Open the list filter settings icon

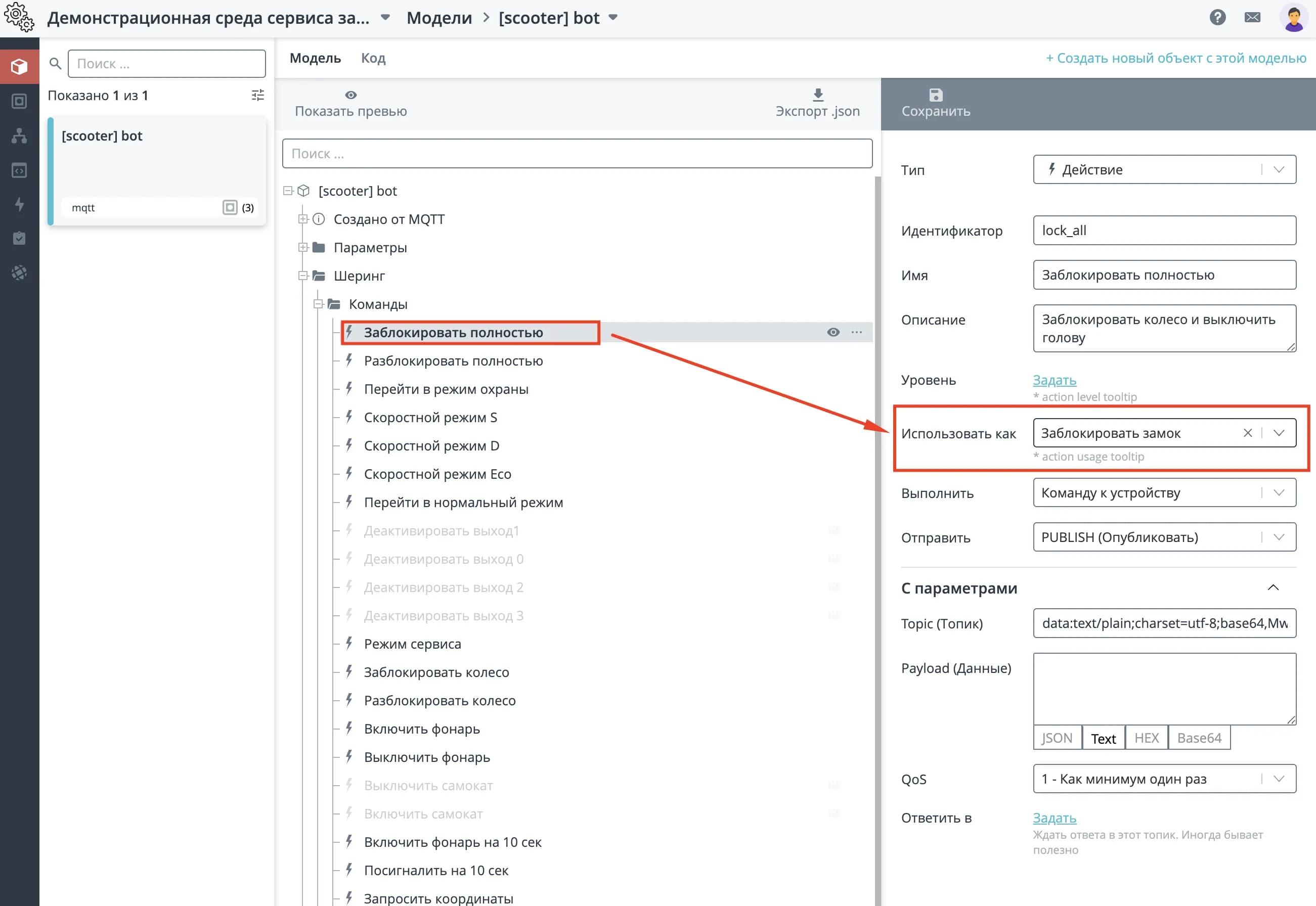(258, 96)
